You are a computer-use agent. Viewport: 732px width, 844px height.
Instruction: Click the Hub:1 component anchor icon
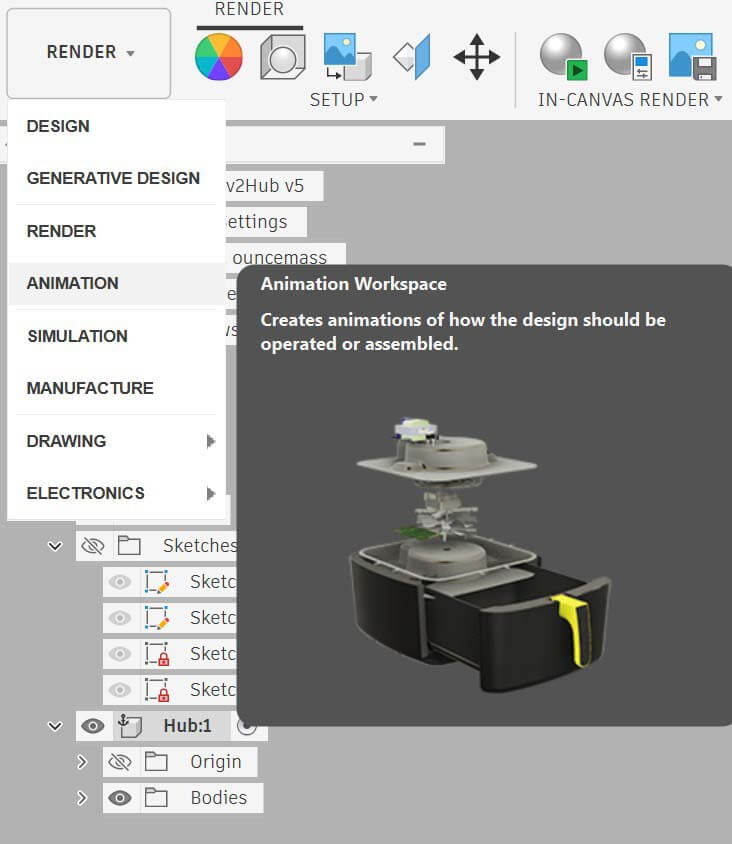click(130, 726)
